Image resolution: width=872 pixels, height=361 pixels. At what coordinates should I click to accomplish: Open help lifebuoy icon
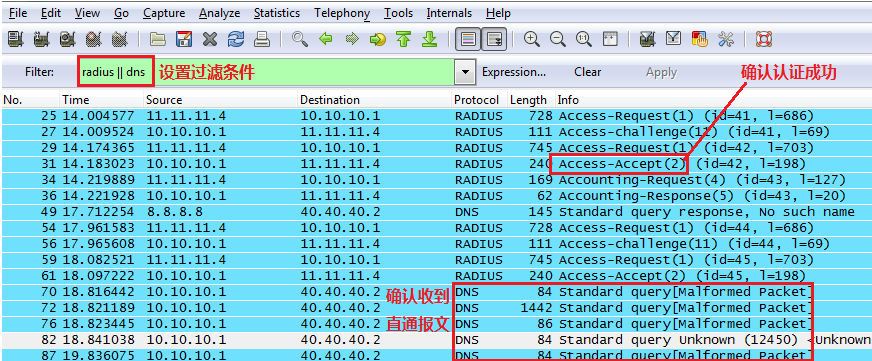point(764,39)
